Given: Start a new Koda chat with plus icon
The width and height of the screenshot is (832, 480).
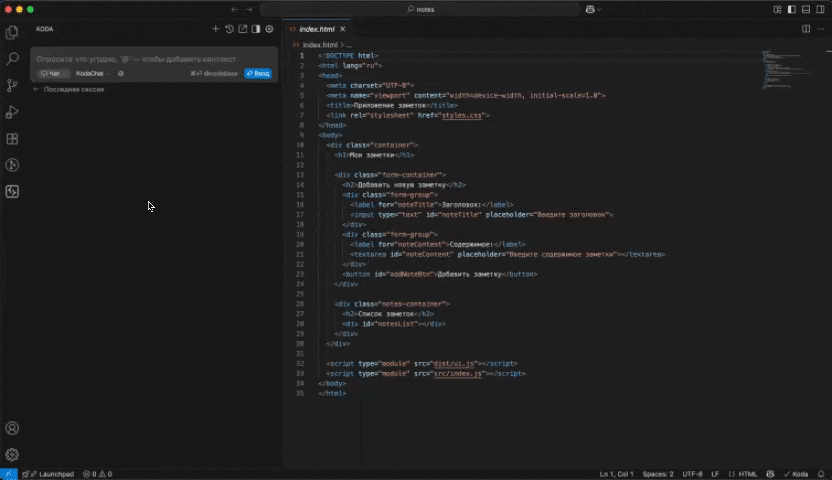Looking at the screenshot, I should 216,29.
